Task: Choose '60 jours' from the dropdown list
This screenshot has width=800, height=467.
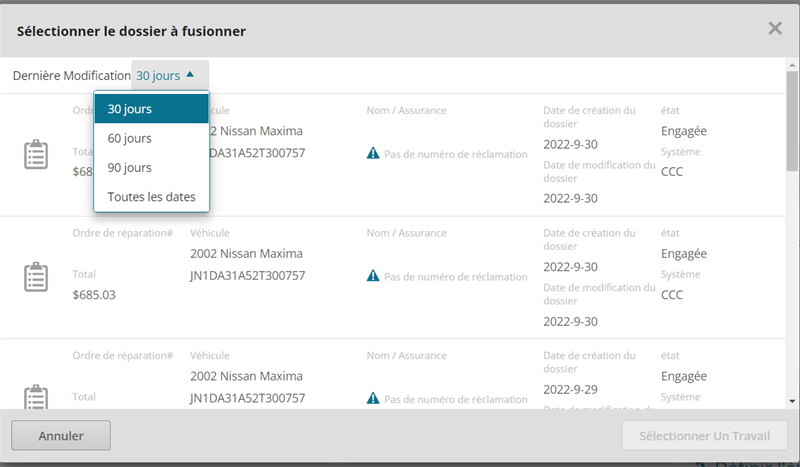Action: [152, 138]
